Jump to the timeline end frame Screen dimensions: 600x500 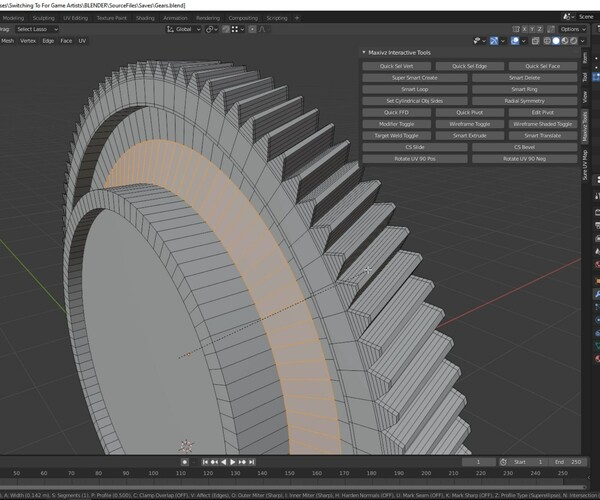251,462
